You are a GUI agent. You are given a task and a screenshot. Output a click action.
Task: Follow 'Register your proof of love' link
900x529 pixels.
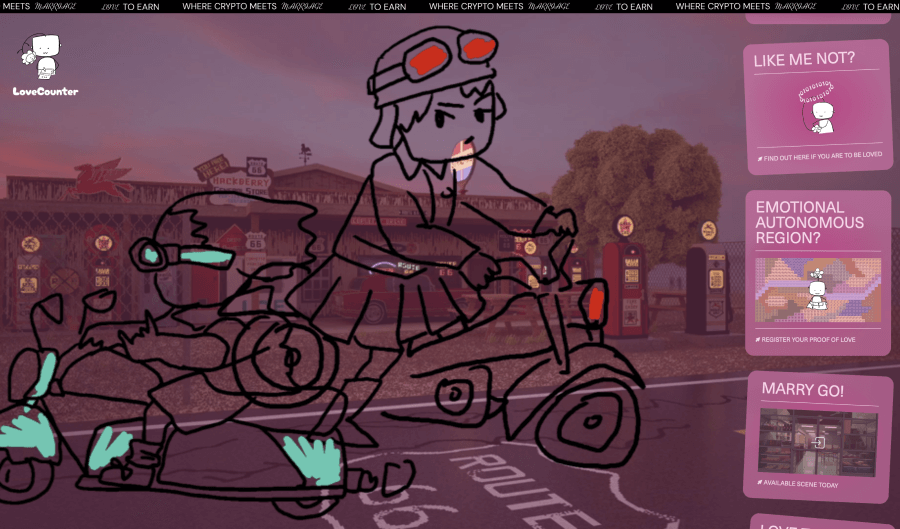pos(808,340)
